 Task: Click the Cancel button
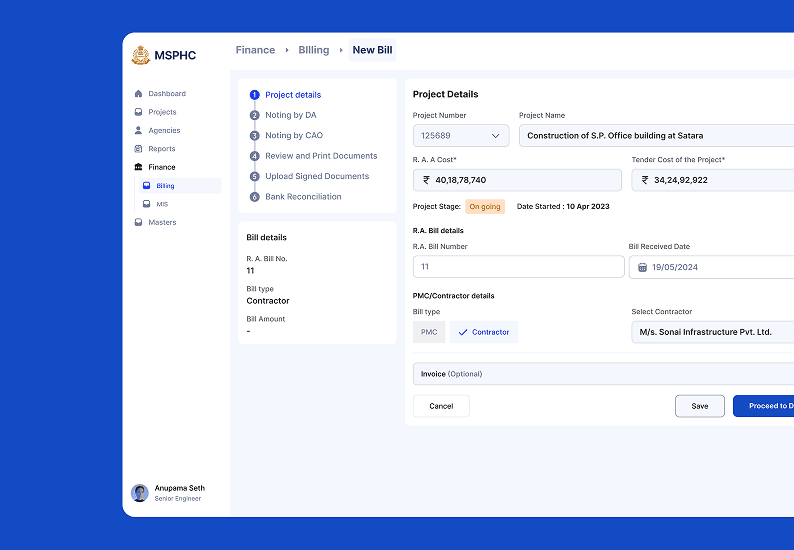[x=441, y=406]
